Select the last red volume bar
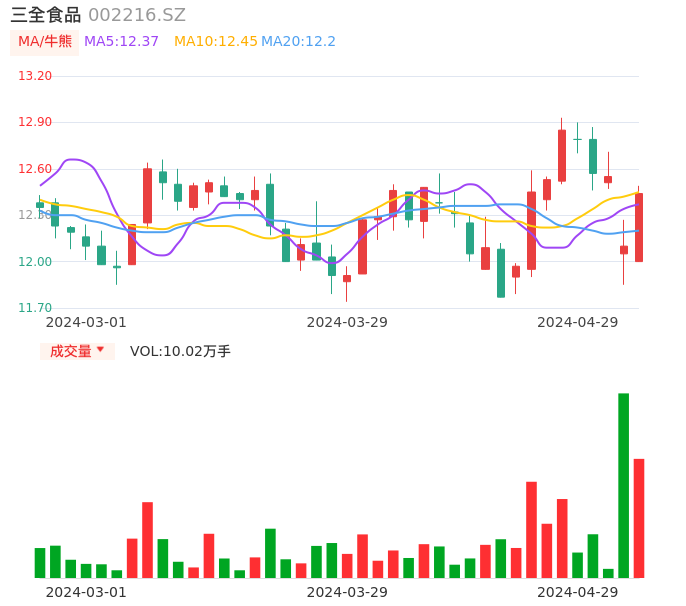Viewport: 686px width, 606px height. (639, 518)
